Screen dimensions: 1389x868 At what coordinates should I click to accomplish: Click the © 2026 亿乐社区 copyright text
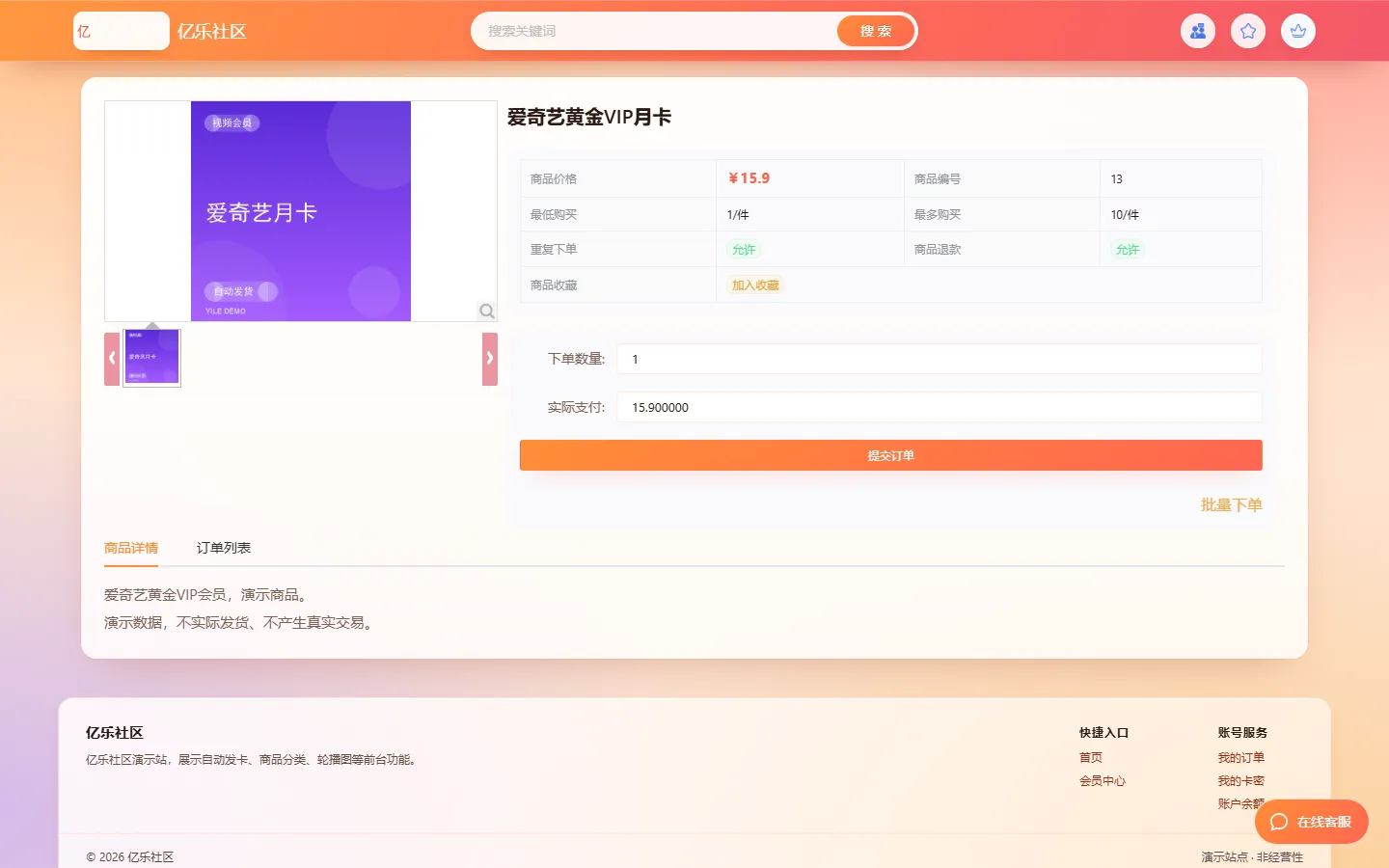pyautogui.click(x=130, y=857)
